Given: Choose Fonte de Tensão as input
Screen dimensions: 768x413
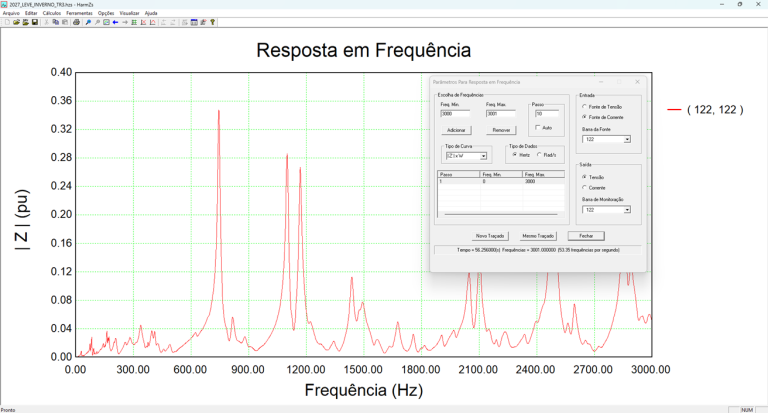Looking at the screenshot, I should 585,107.
